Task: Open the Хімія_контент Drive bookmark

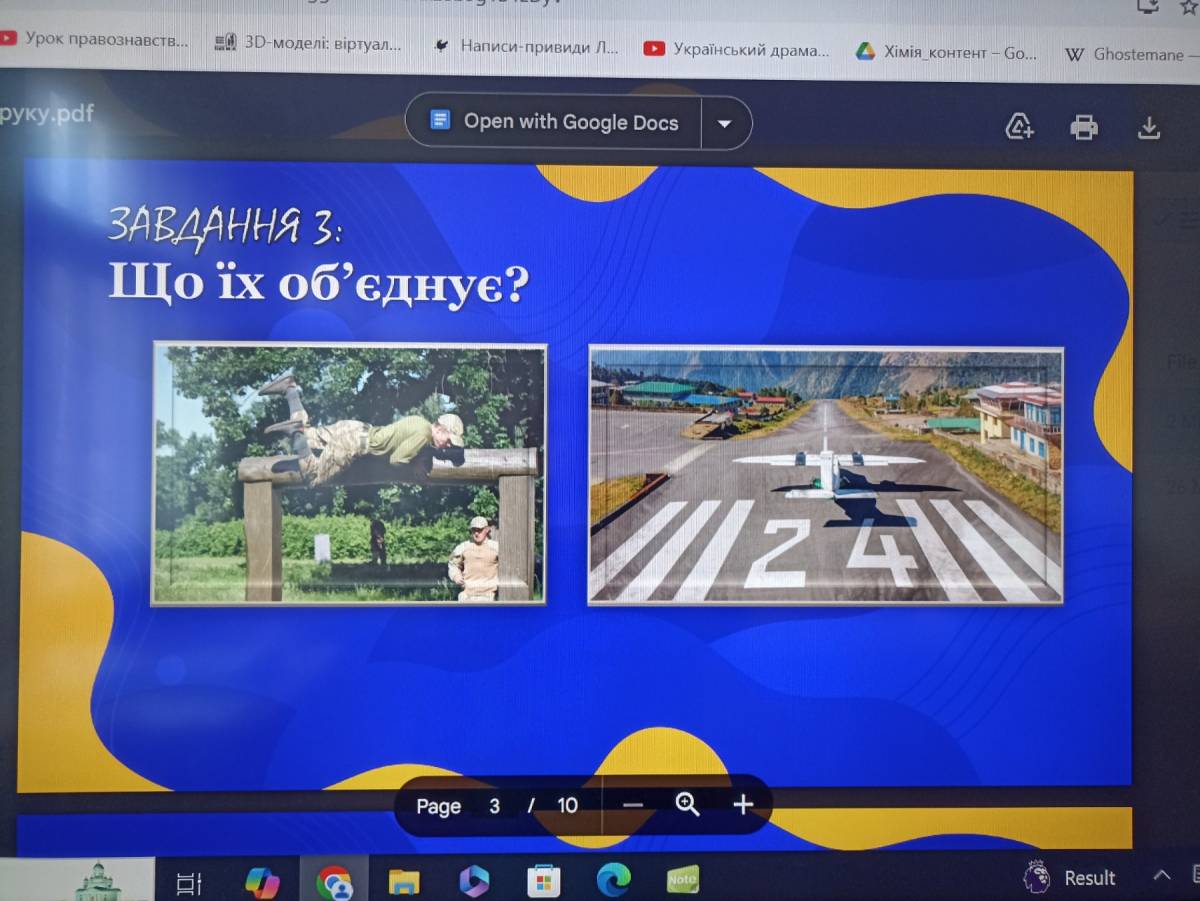Action: tap(946, 52)
